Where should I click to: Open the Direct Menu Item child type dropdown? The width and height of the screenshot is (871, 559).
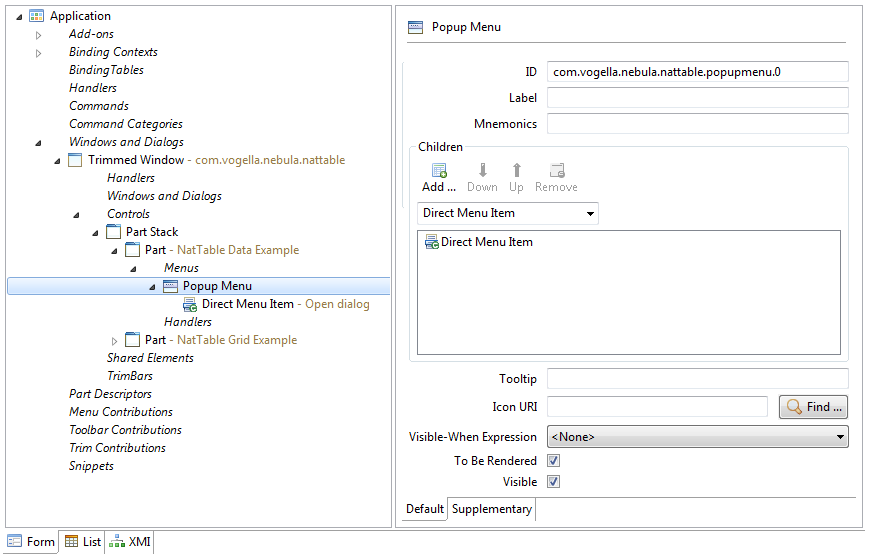click(508, 213)
